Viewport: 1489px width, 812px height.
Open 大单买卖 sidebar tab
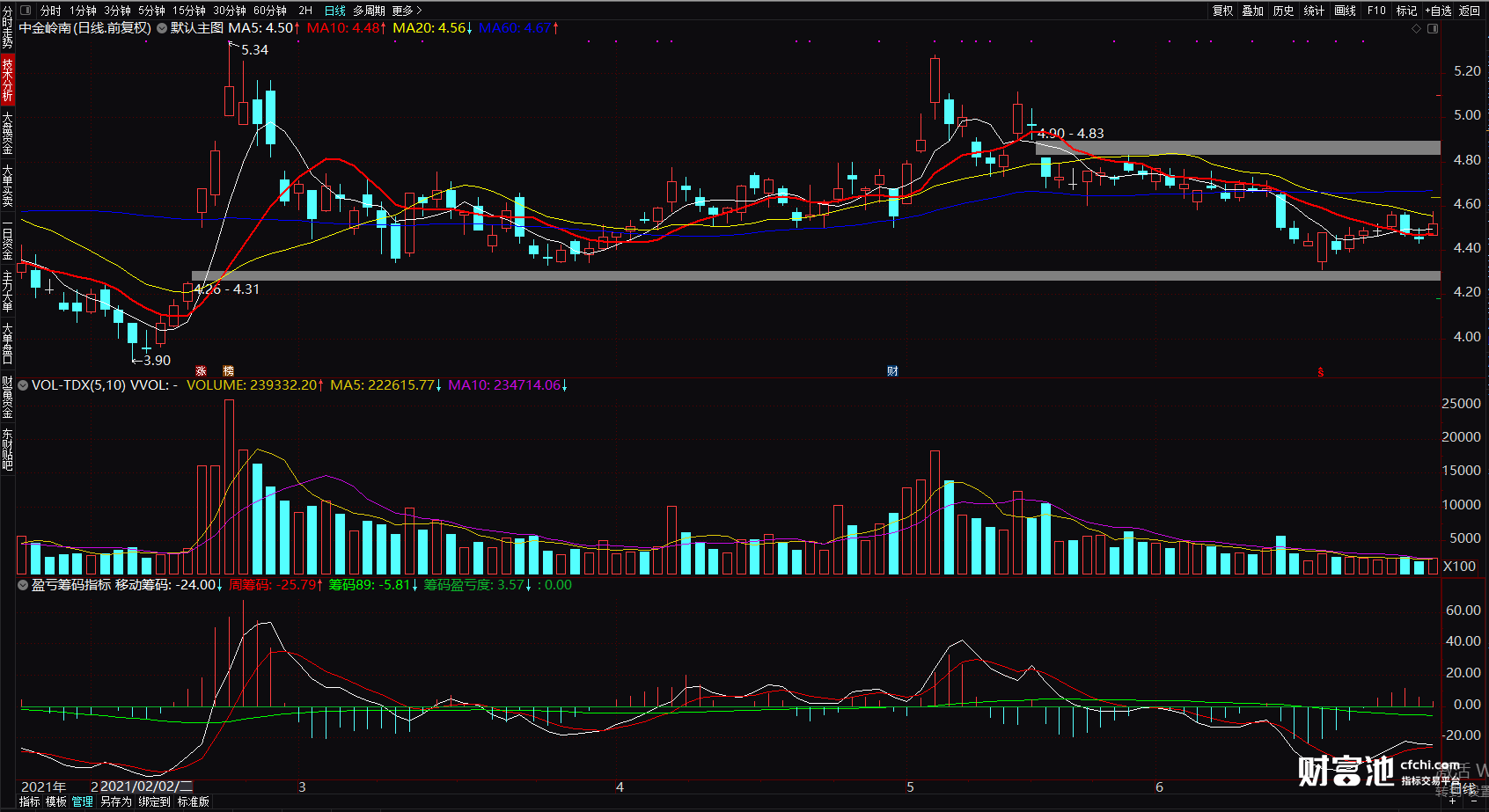(x=7, y=186)
